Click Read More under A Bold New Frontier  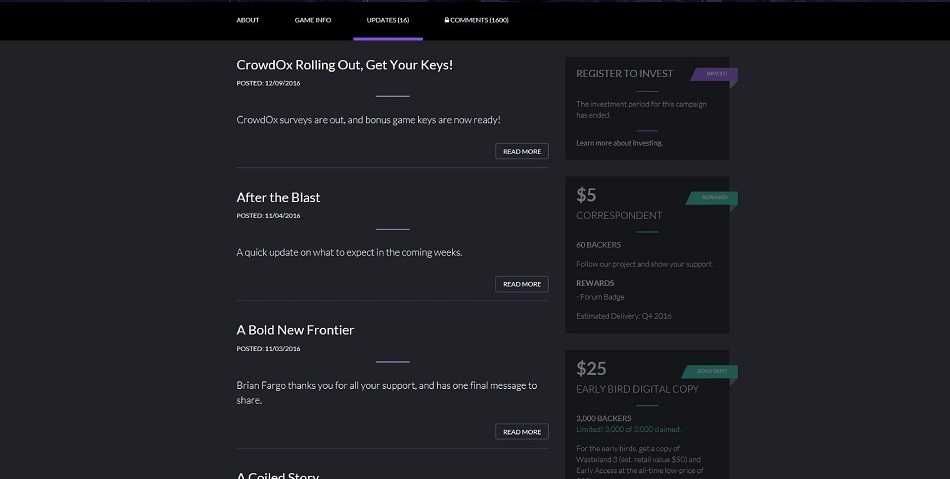click(x=521, y=432)
